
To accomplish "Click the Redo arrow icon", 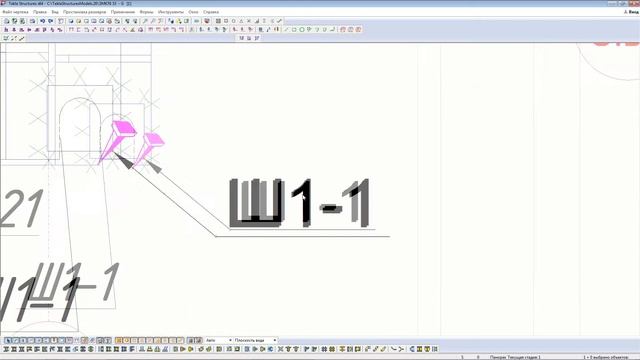I will click(51, 21).
